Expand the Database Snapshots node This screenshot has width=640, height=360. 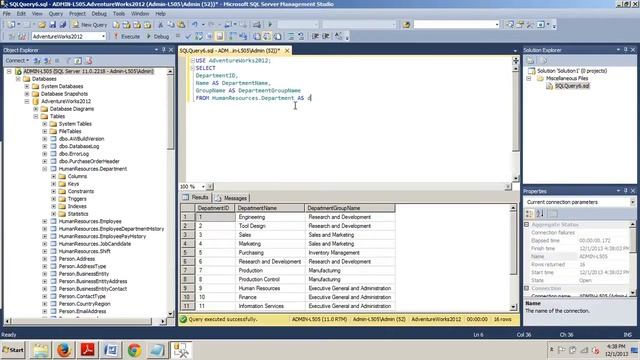(x=27, y=94)
